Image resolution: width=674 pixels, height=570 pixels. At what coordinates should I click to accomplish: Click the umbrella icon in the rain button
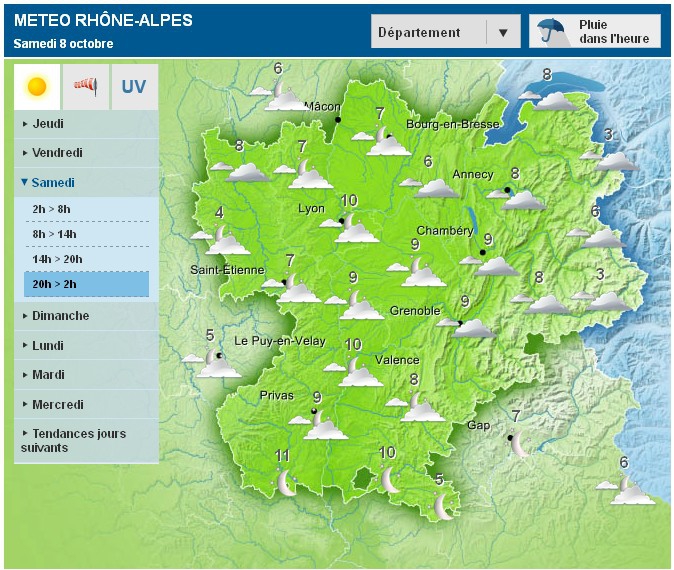pos(551,30)
